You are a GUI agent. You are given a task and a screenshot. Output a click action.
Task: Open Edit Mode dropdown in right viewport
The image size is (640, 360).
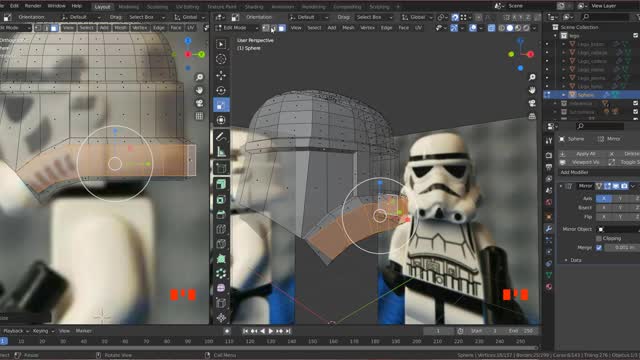pyautogui.click(x=237, y=28)
